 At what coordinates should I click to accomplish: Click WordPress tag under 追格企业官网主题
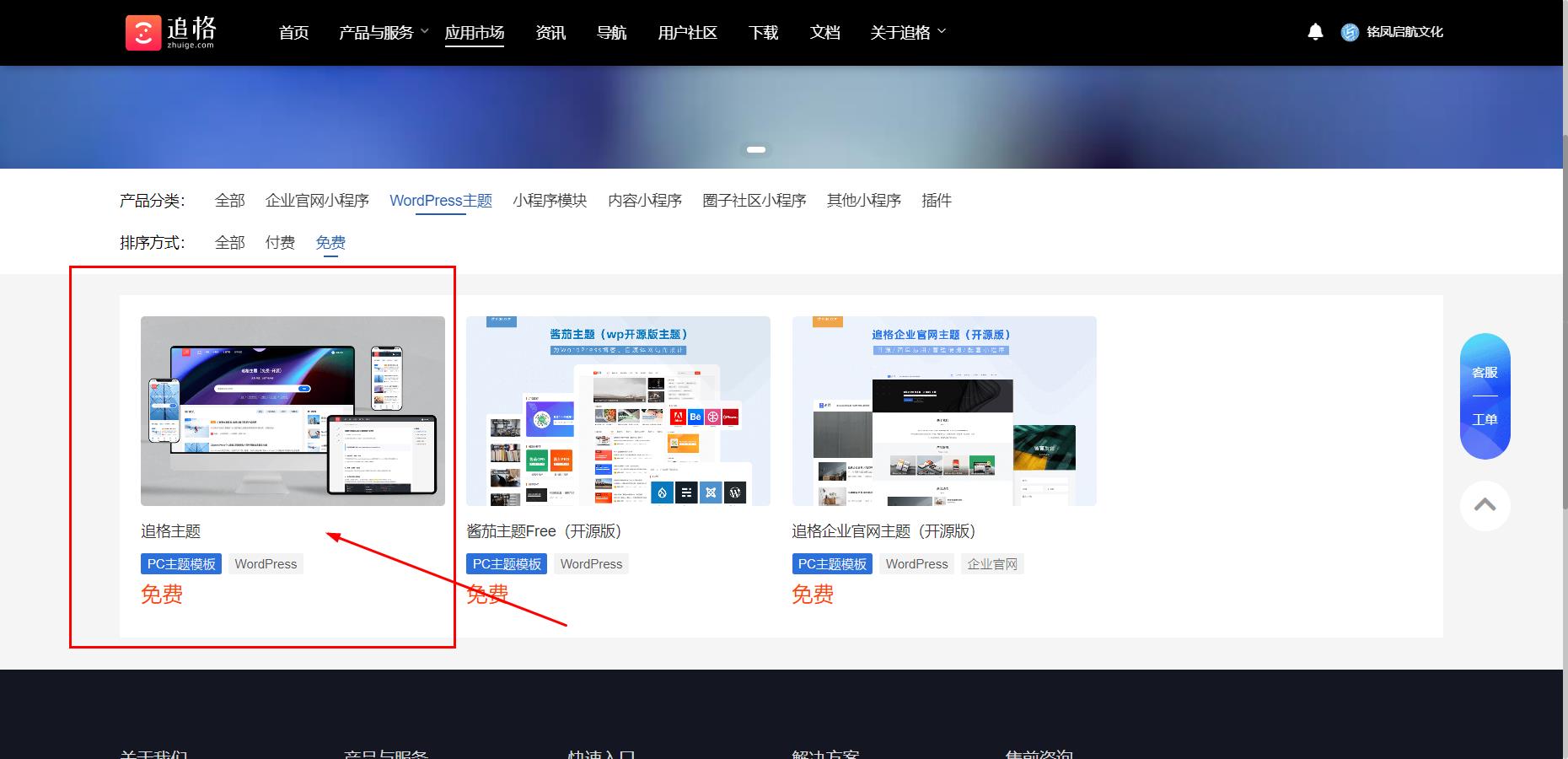[x=916, y=564]
